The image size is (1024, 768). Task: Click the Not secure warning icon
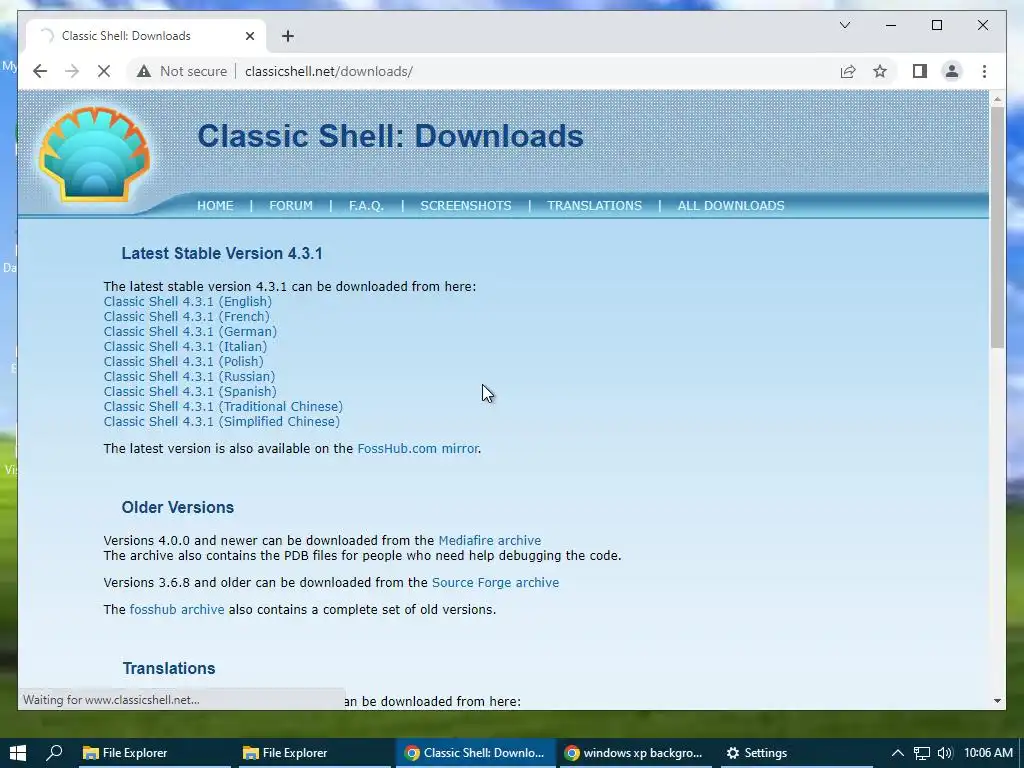point(144,71)
